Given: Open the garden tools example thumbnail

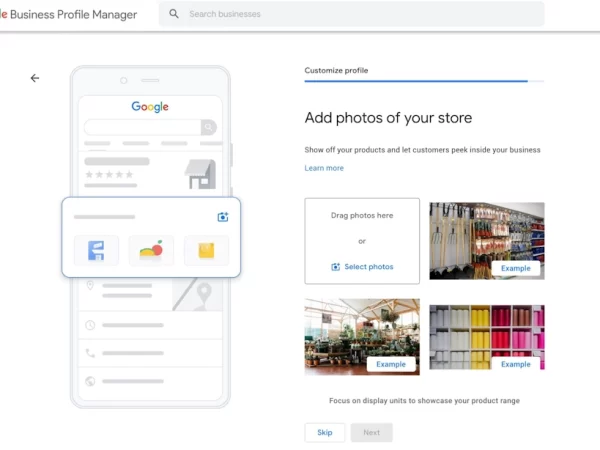Looking at the screenshot, I should pos(487,241).
